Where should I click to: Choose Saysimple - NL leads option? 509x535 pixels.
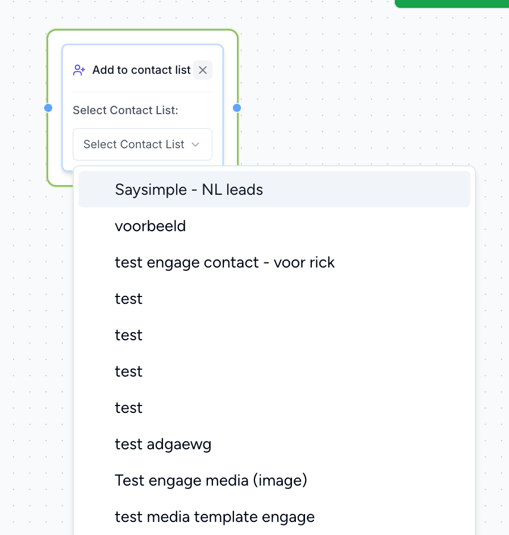coord(274,189)
